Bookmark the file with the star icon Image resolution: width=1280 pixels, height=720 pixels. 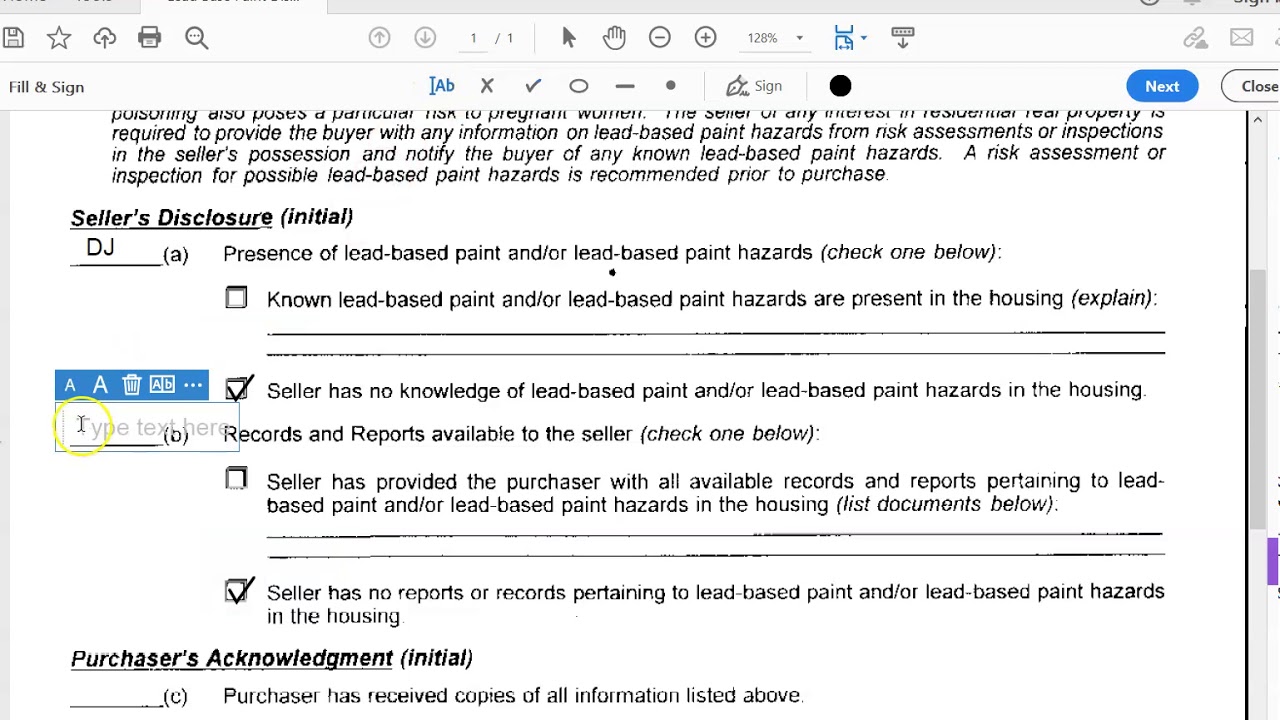(59, 38)
